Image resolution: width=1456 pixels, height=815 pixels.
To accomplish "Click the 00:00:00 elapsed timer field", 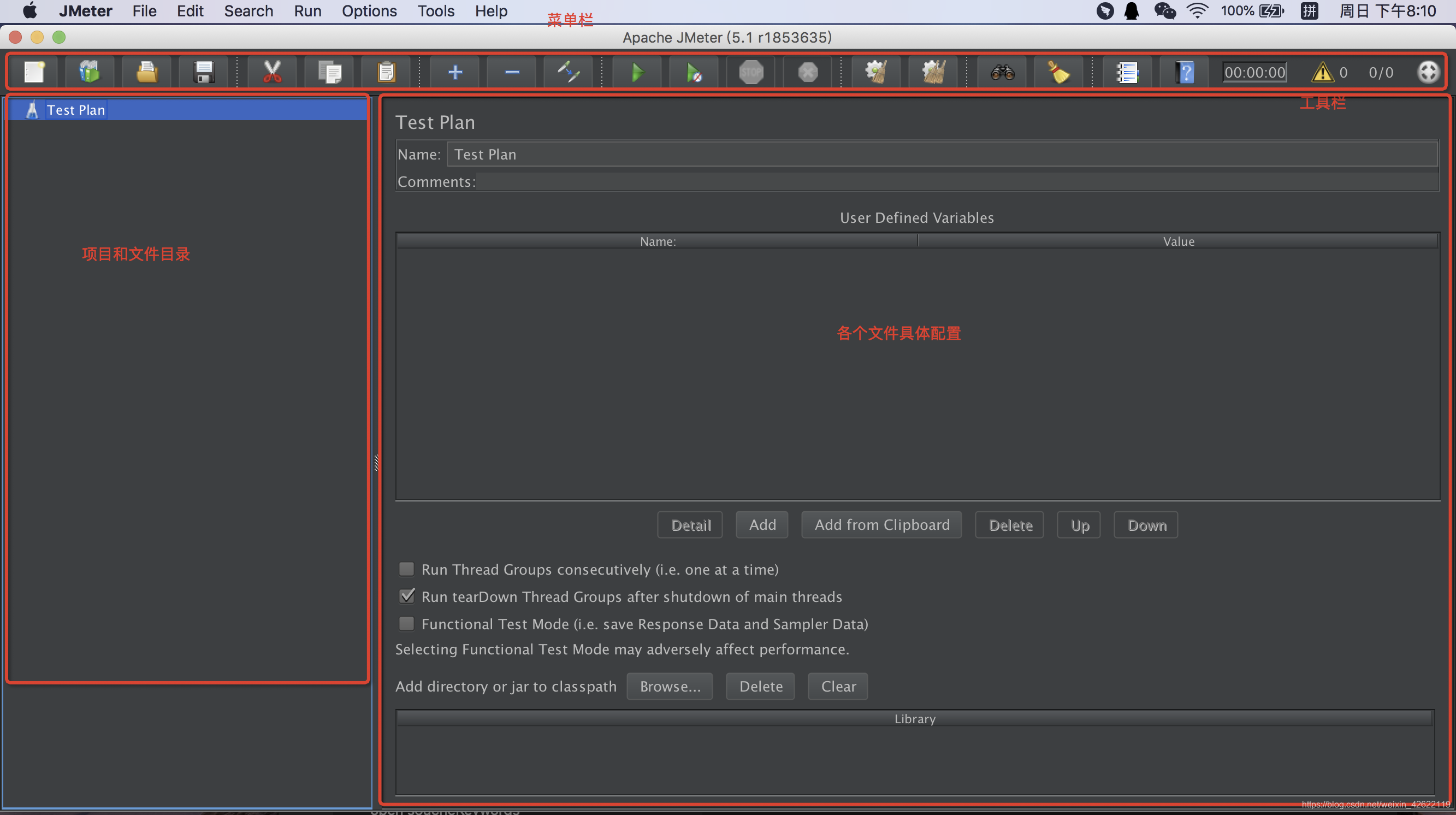I will click(x=1254, y=72).
